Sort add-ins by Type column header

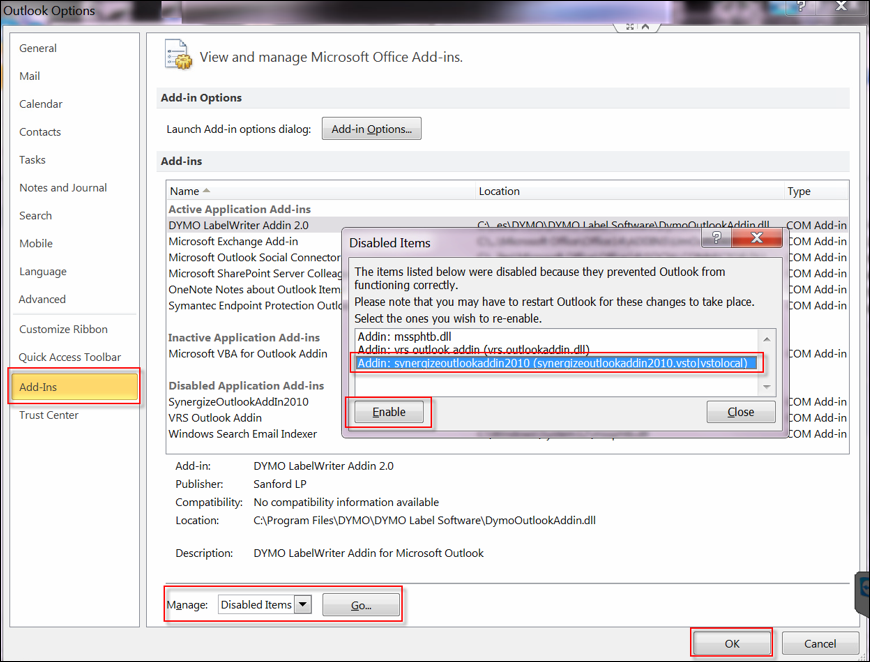816,191
